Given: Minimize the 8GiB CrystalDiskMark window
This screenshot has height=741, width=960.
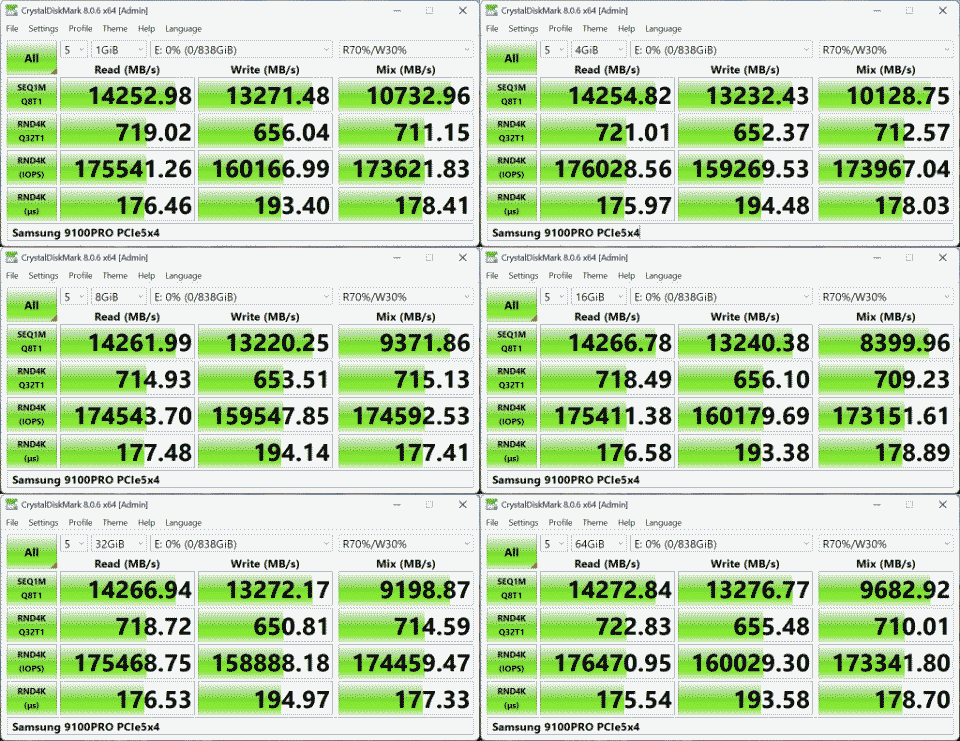Looking at the screenshot, I should [x=397, y=258].
